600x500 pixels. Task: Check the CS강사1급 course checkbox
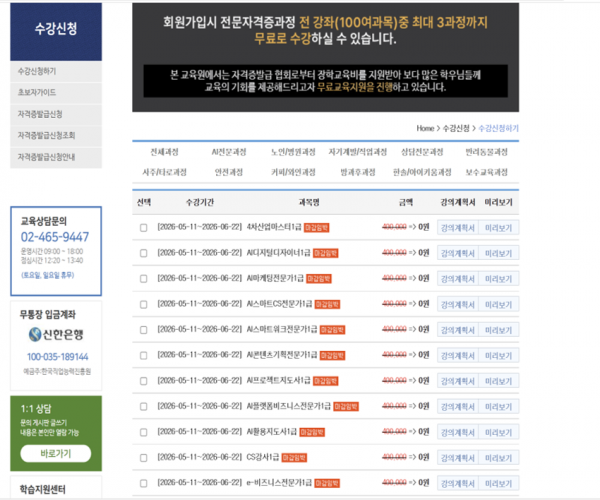(x=143, y=458)
